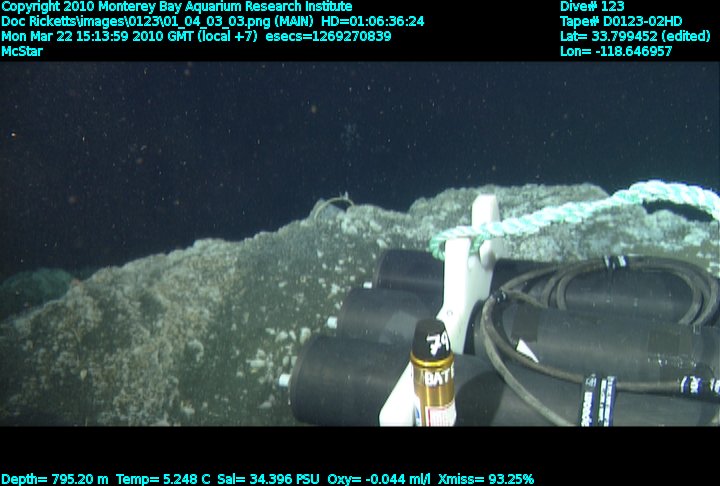Viewport: 720px width, 486px height.
Task: Click the Xmiss= 93.25% value
Action: [485, 479]
